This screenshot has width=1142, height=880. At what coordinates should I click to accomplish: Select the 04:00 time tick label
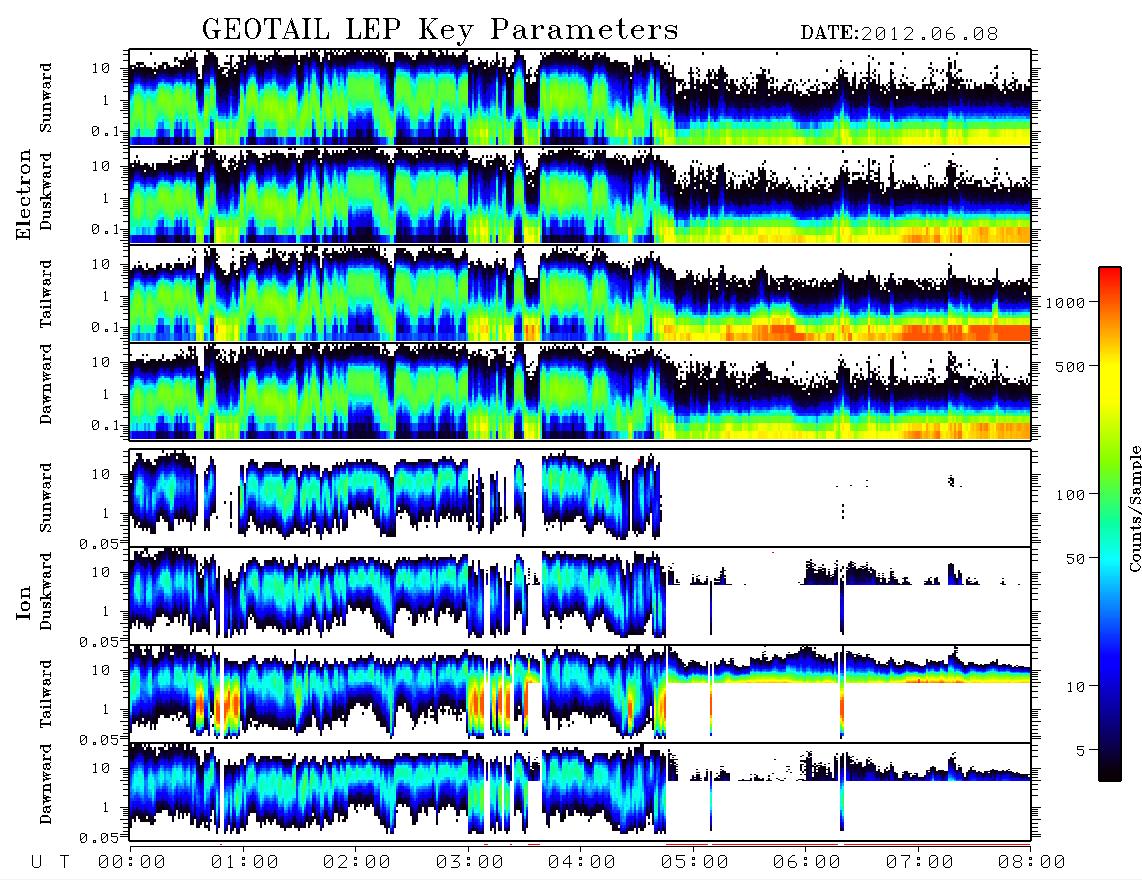[581, 862]
